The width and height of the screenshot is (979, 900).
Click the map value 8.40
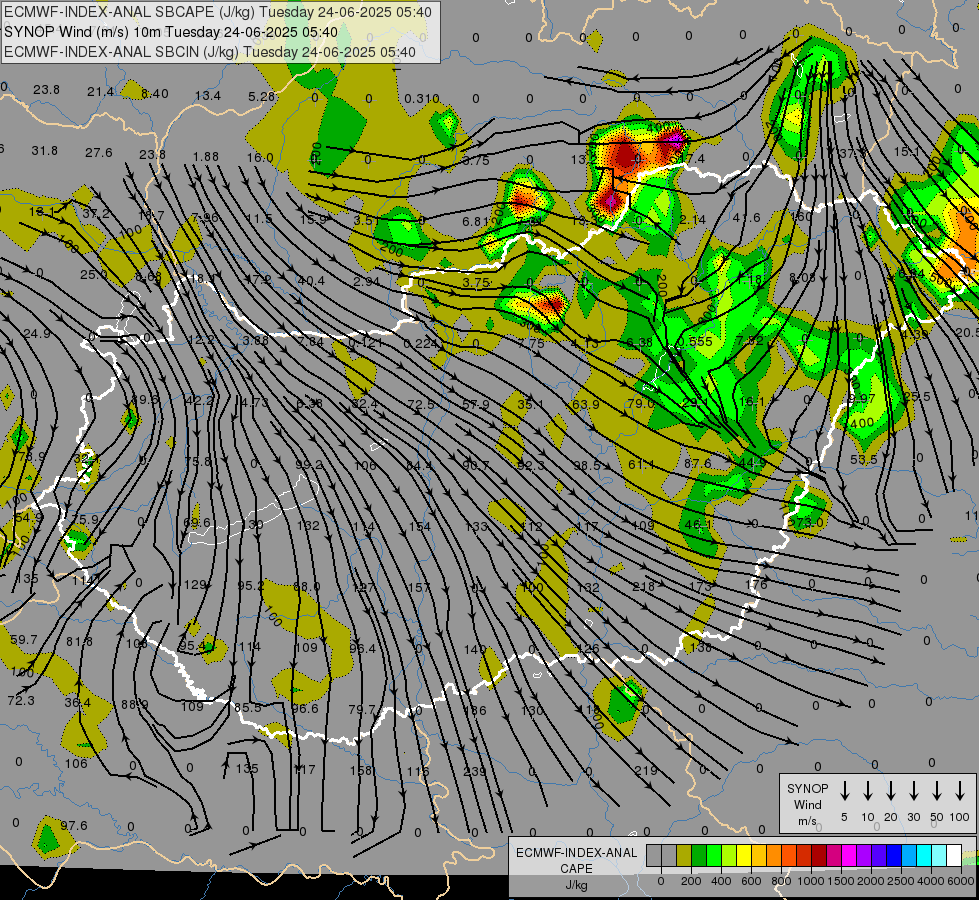click(155, 94)
